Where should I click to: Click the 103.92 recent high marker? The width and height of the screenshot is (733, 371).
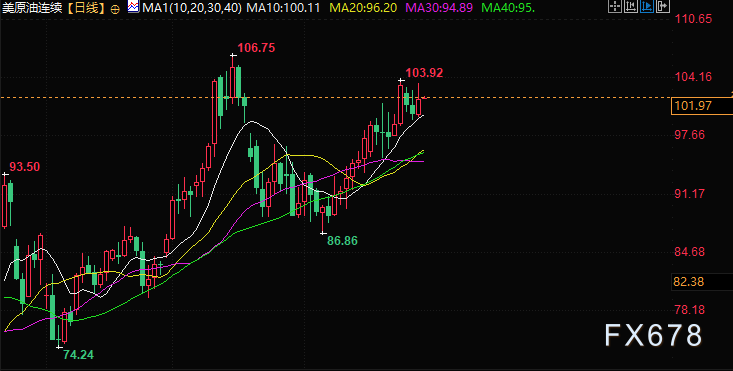pos(424,73)
